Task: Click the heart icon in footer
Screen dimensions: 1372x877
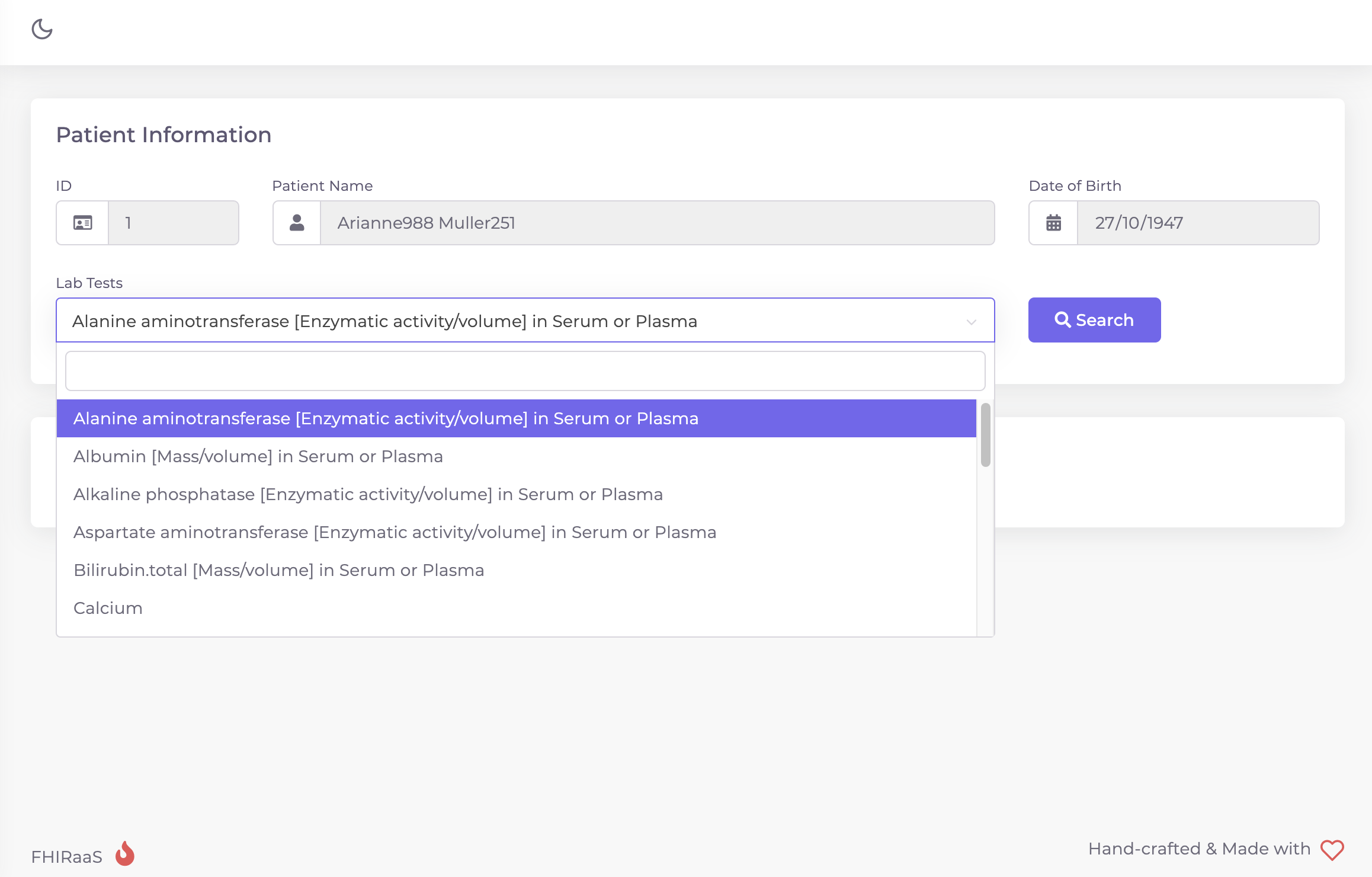Action: pyautogui.click(x=1332, y=850)
